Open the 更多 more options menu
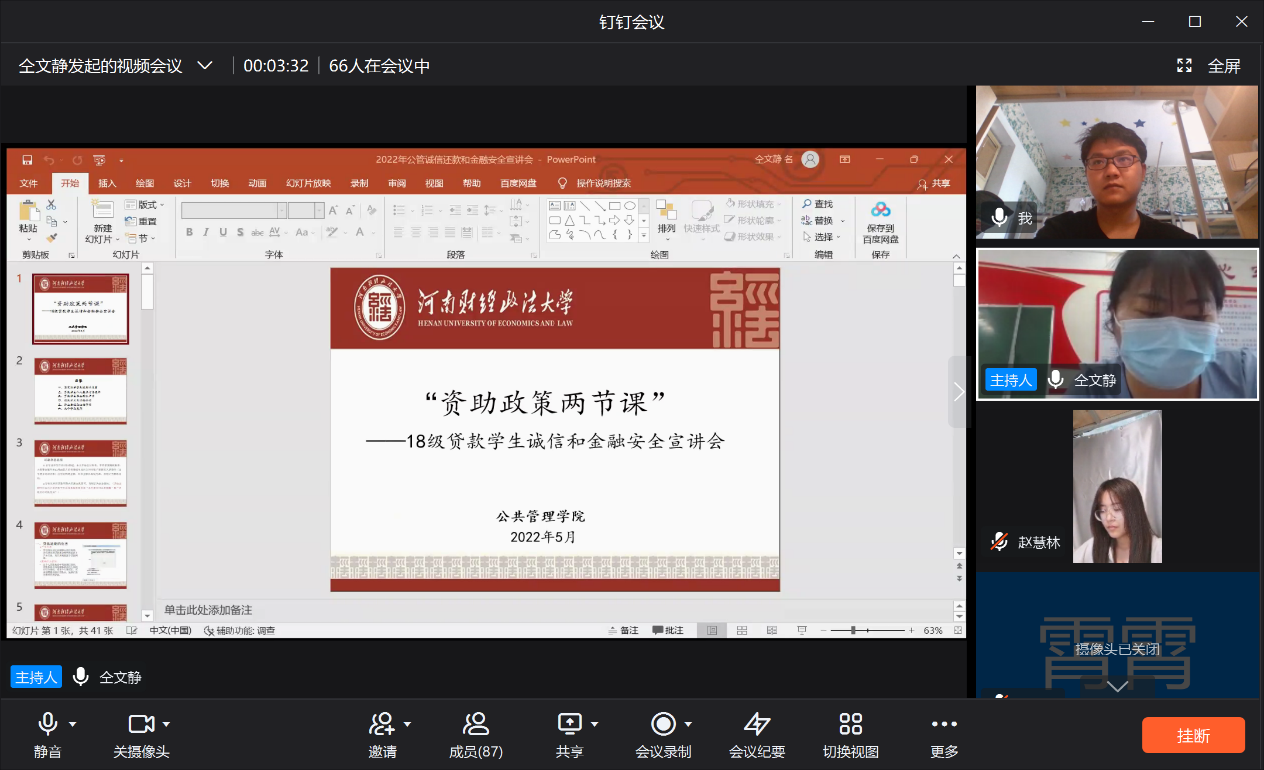This screenshot has height=770, width=1264. 944,735
